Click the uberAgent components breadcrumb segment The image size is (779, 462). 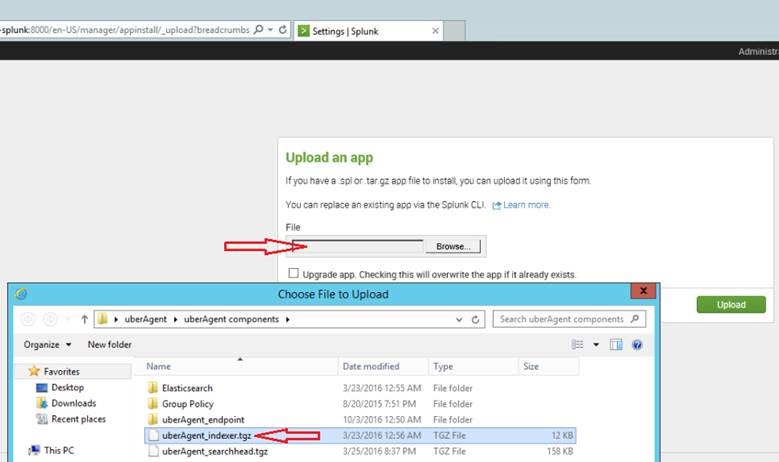[x=232, y=319]
